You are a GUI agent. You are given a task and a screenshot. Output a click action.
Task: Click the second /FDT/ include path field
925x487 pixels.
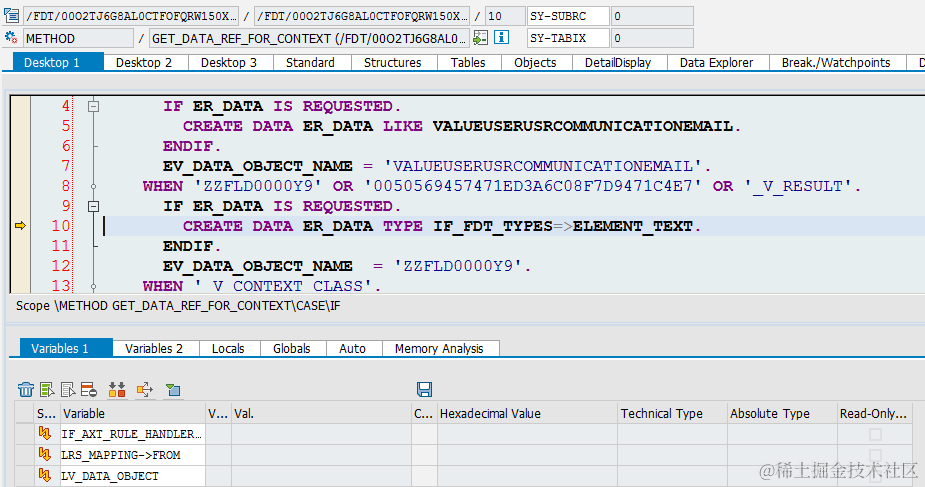362,16
